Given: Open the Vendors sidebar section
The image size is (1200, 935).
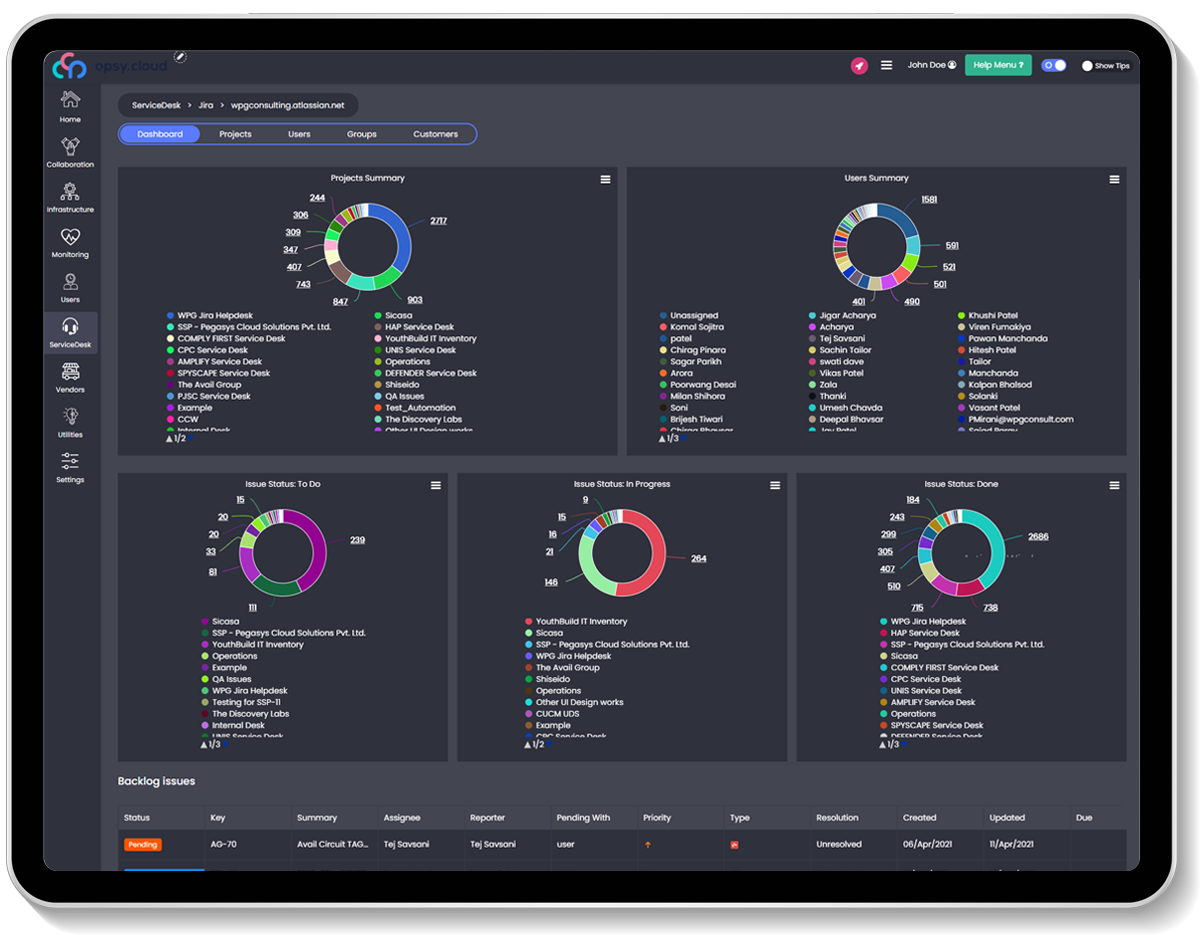Looking at the screenshot, I should point(70,377).
